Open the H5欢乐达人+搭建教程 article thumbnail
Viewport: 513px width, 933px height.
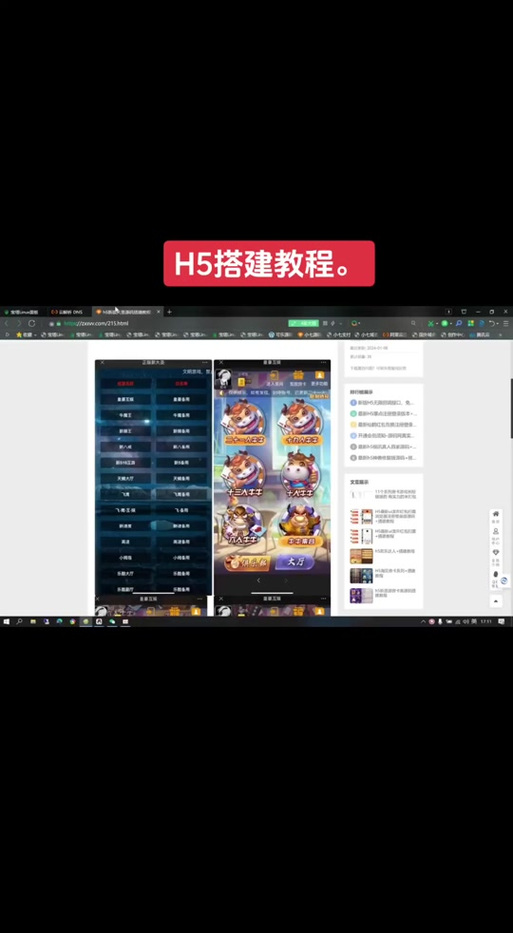361,556
